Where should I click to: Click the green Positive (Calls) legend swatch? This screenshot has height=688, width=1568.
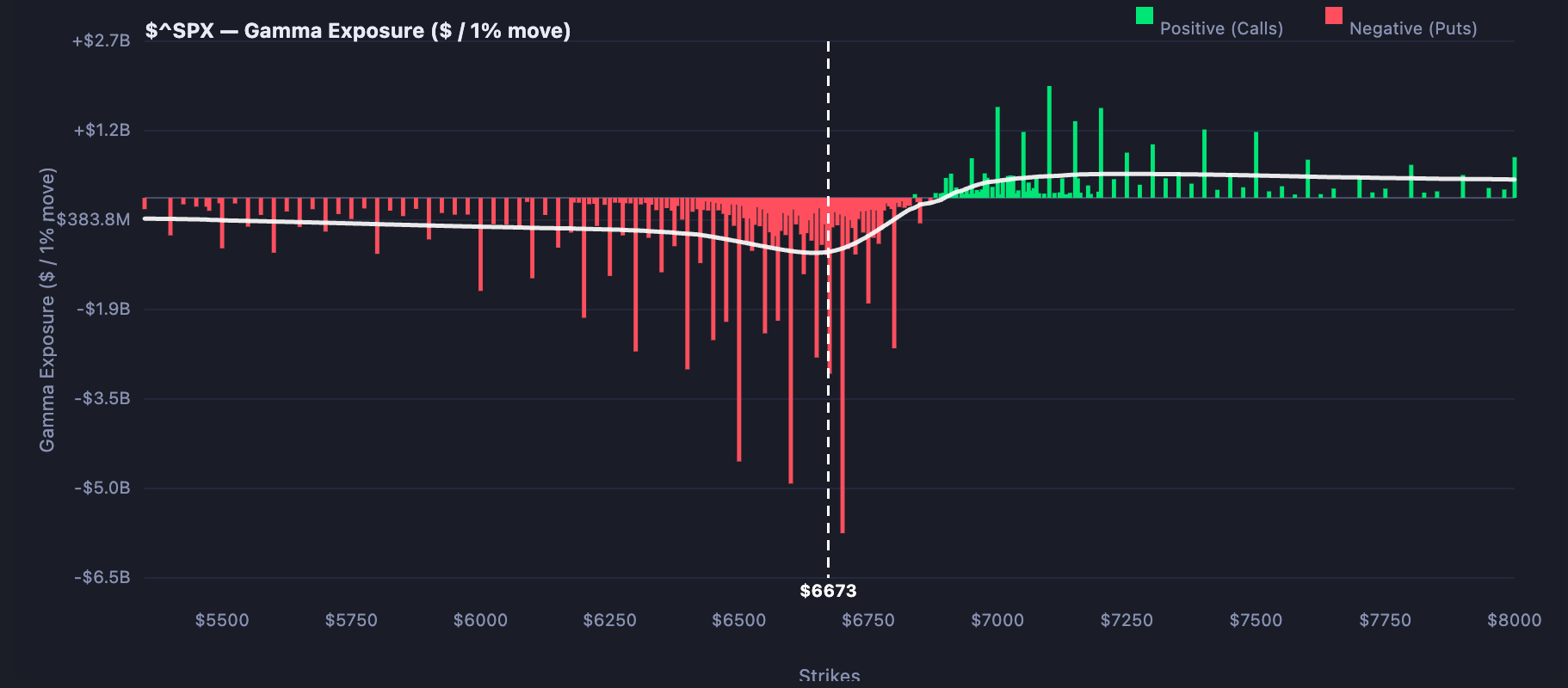(x=1144, y=15)
